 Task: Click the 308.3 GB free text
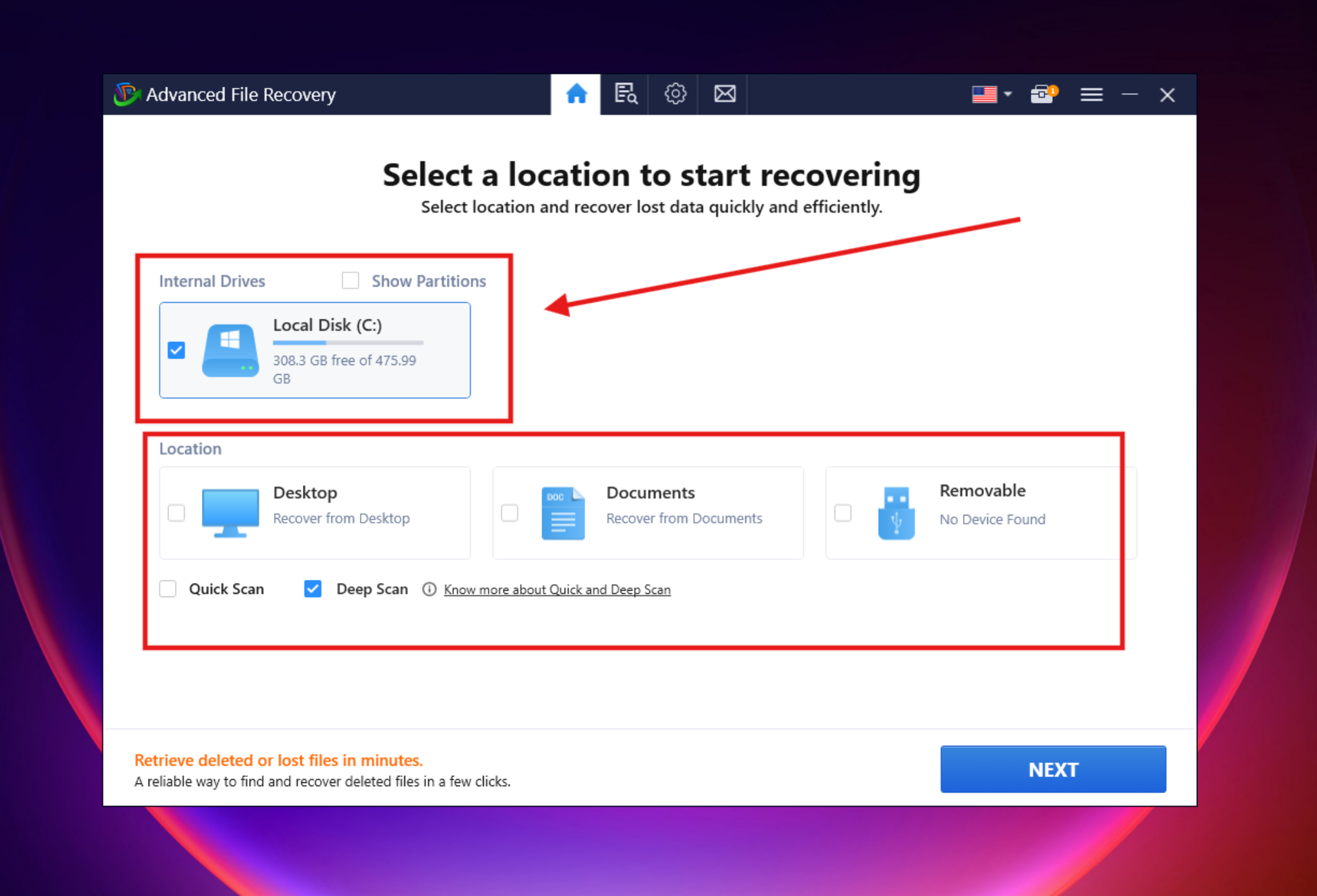click(345, 369)
